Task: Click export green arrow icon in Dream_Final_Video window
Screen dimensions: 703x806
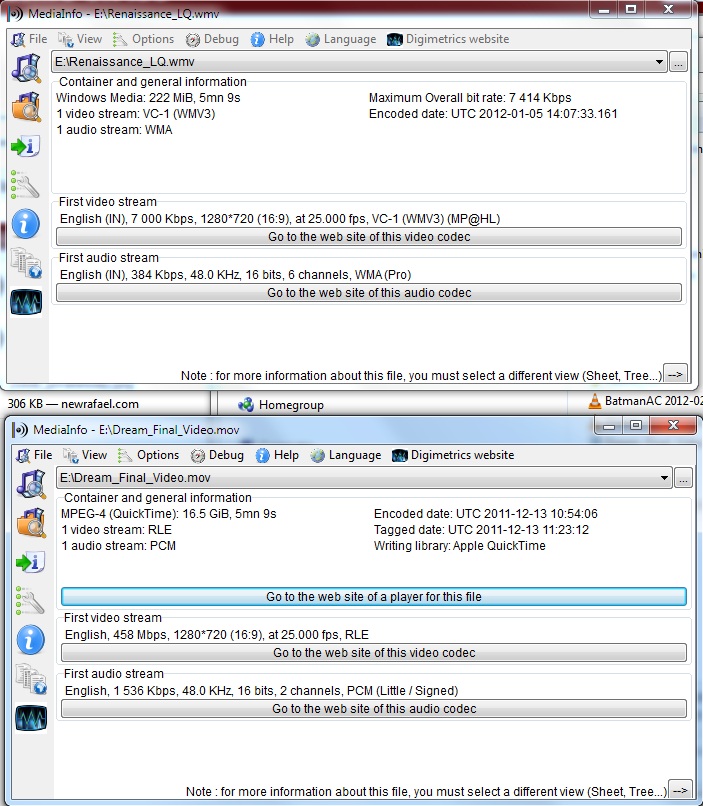Action: (x=31, y=562)
